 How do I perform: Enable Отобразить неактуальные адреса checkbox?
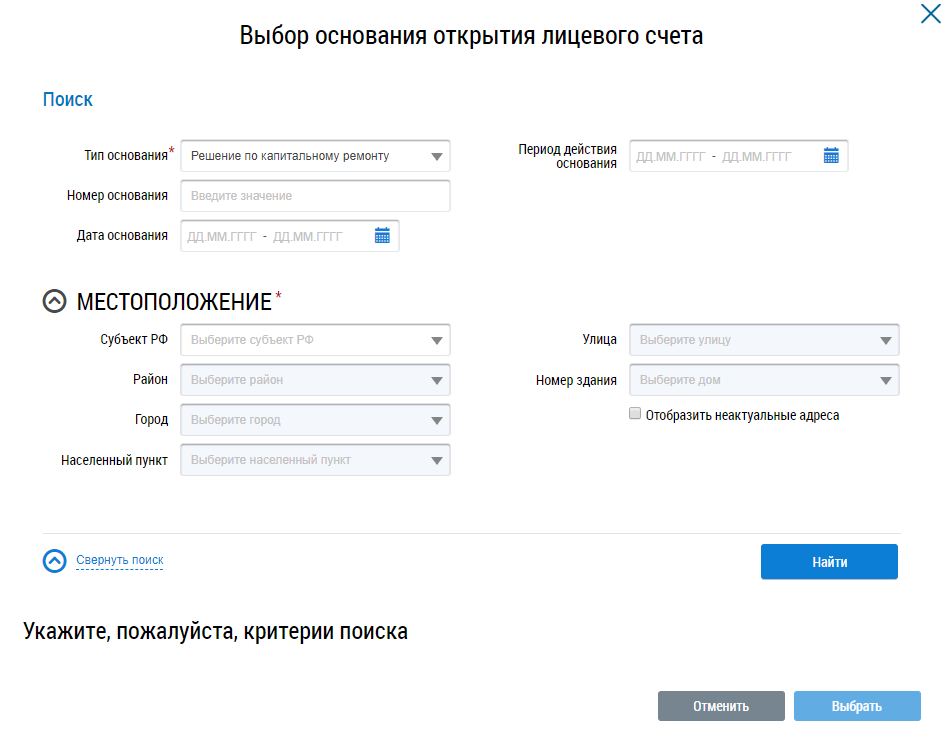click(x=634, y=414)
